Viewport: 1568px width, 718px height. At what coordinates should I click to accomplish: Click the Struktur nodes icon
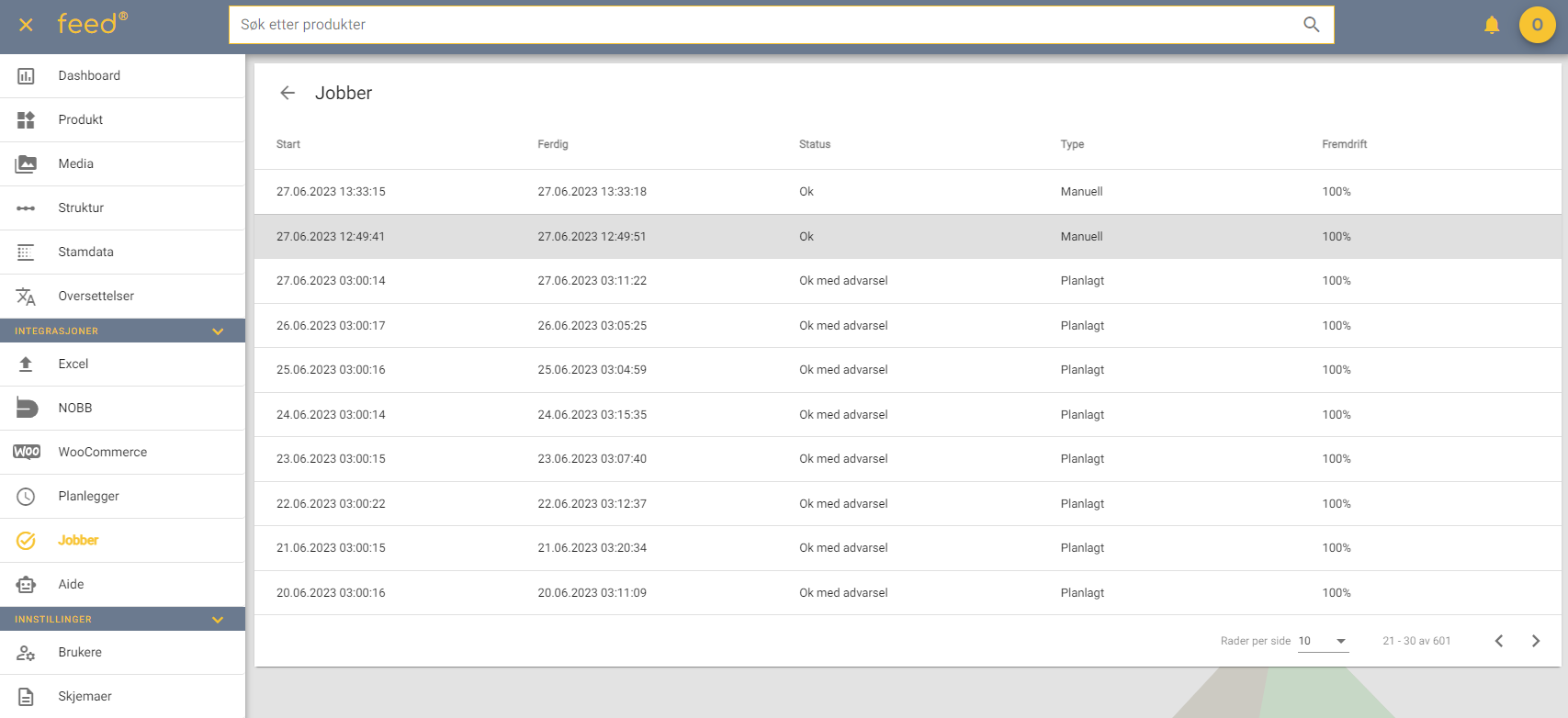click(26, 208)
